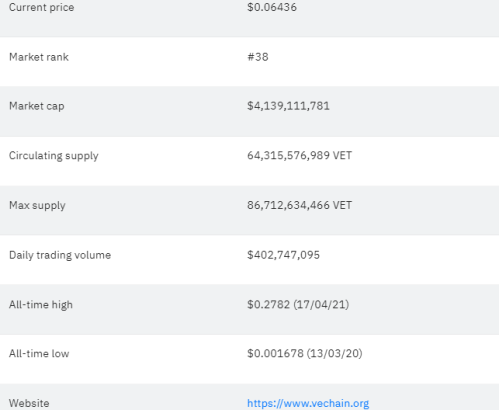
Task: Click the current price value $0.06436
Action: click(272, 7)
